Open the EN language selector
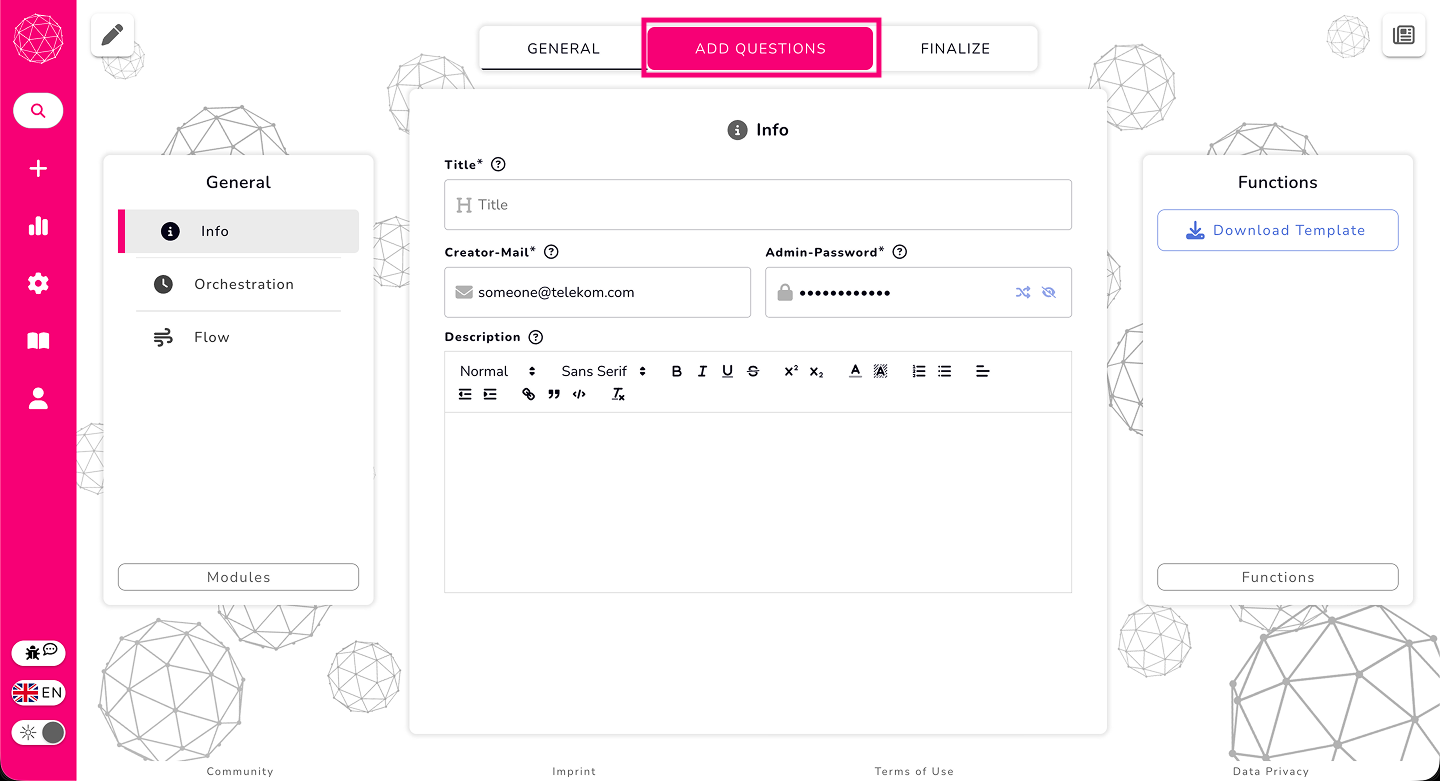The image size is (1440, 781). [39, 692]
